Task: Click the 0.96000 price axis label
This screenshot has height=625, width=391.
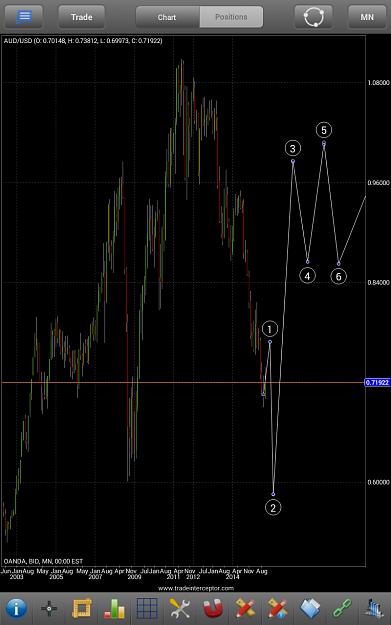Action: (x=378, y=183)
